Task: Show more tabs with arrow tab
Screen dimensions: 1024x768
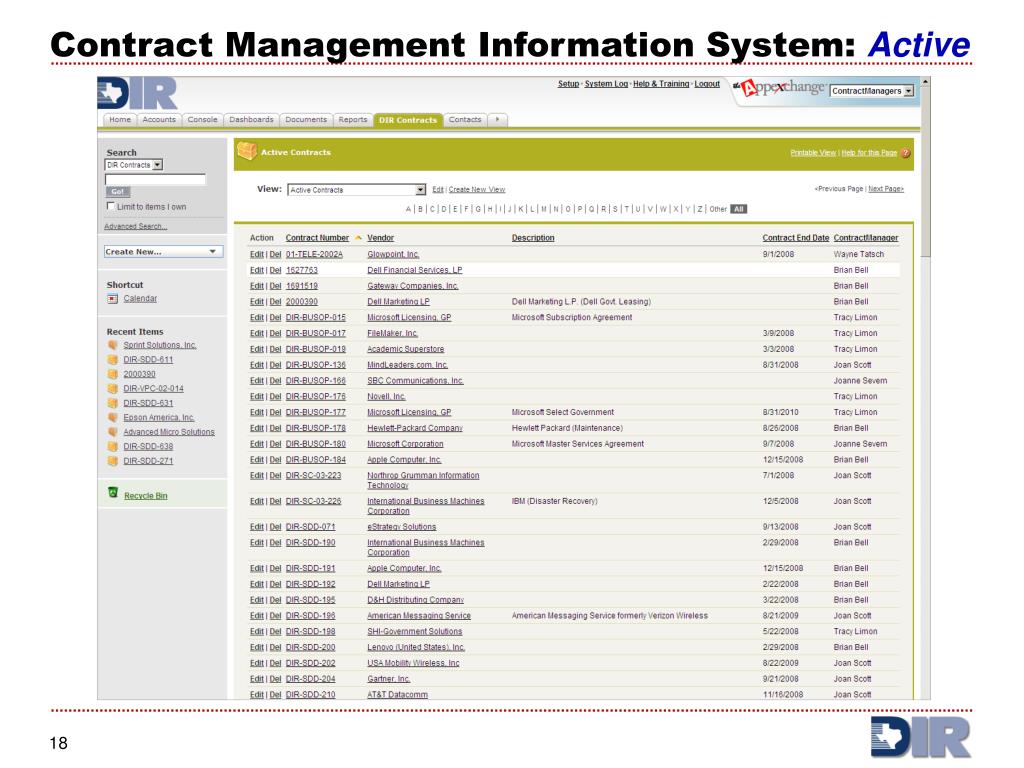Action: point(497,120)
